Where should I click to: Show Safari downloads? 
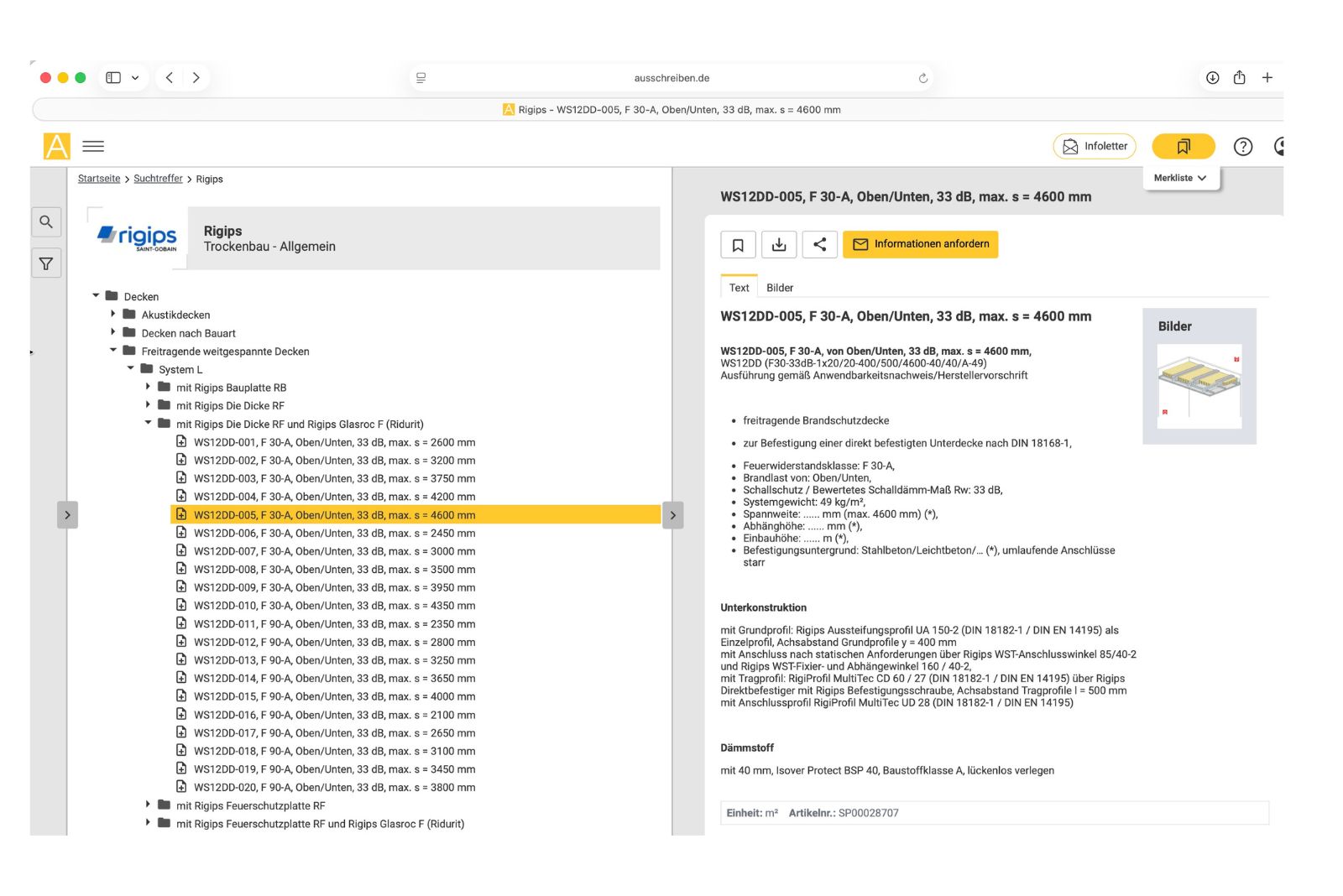coord(1212,78)
